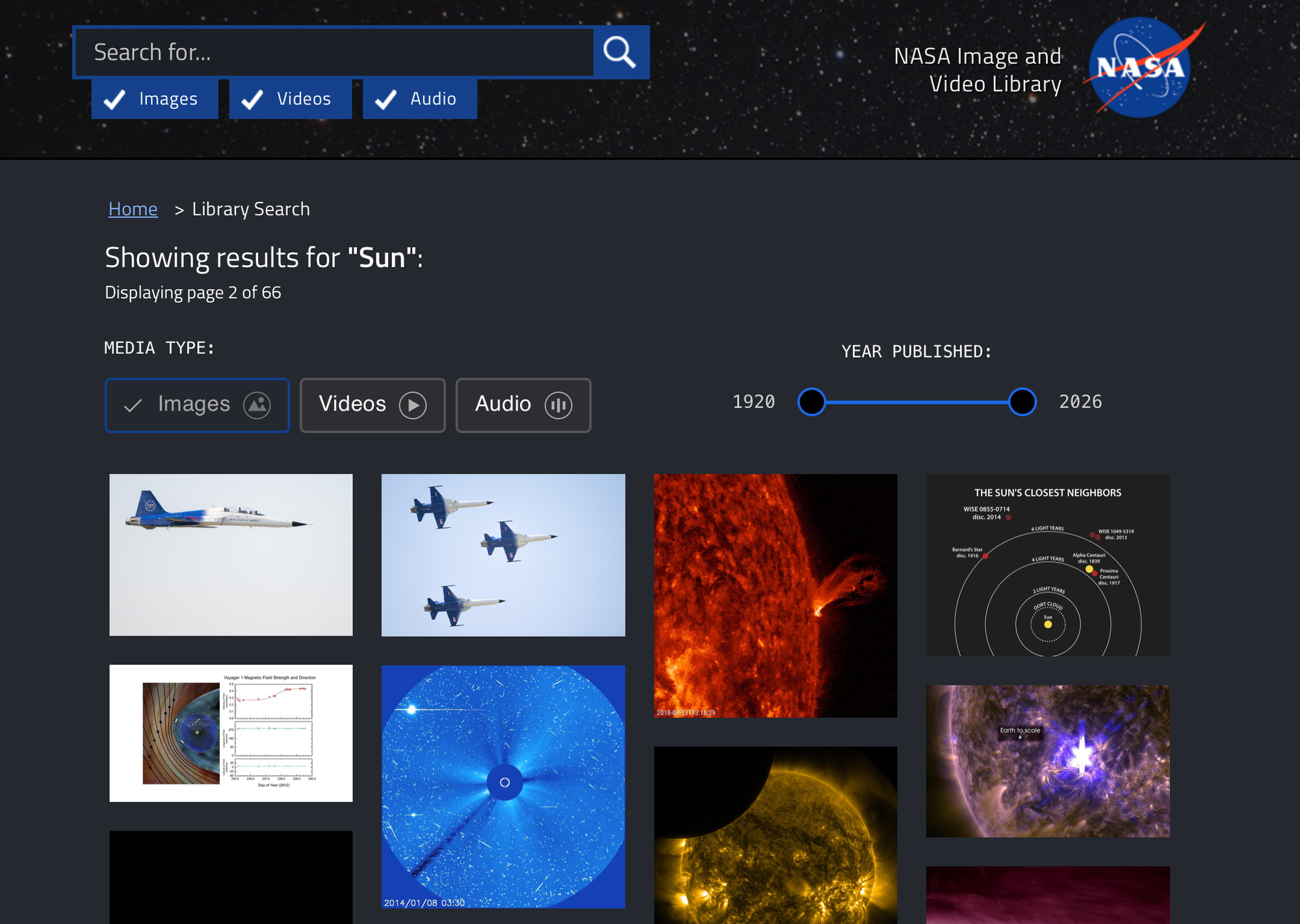Click NASA Image and Video Library title
The width and height of the screenshot is (1300, 924).
tap(978, 70)
